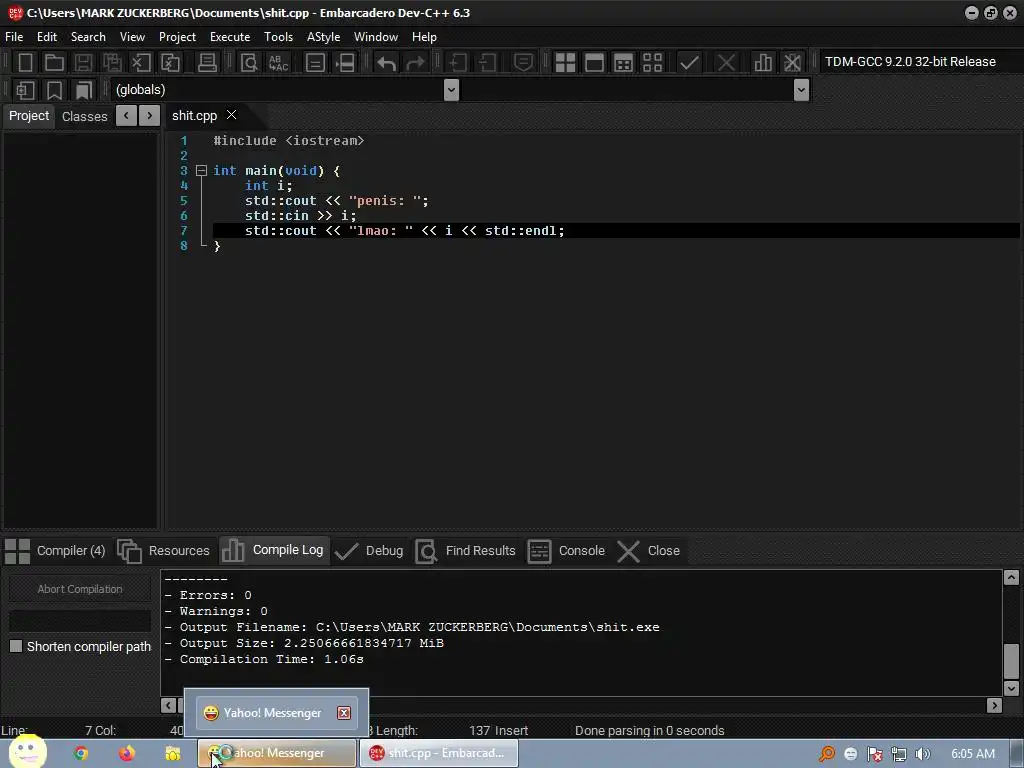Click the crossed-out chart Delete Profiling icon

coord(792,63)
